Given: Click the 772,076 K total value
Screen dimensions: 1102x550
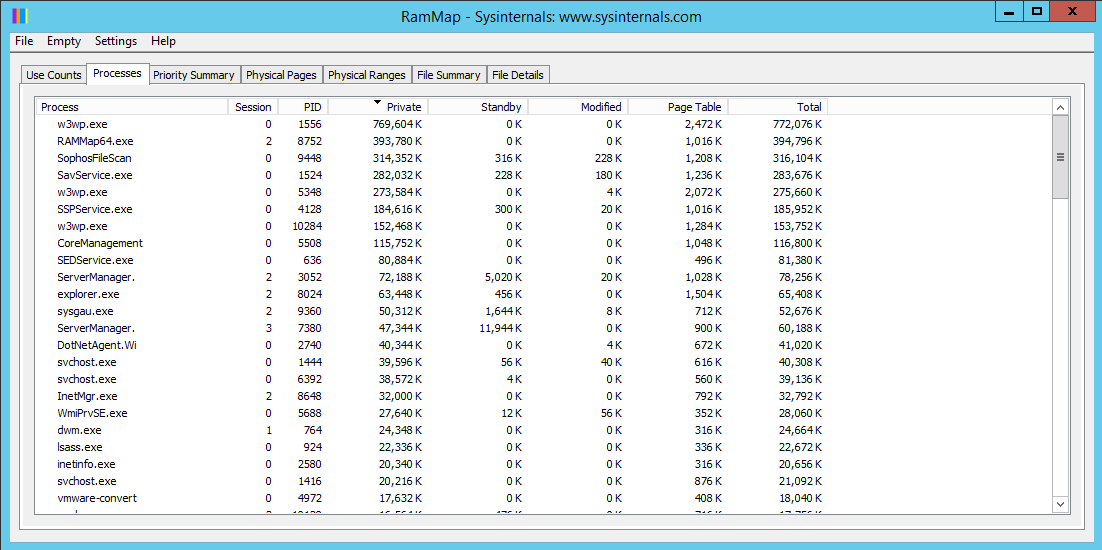Looking at the screenshot, I should pyautogui.click(x=797, y=124).
